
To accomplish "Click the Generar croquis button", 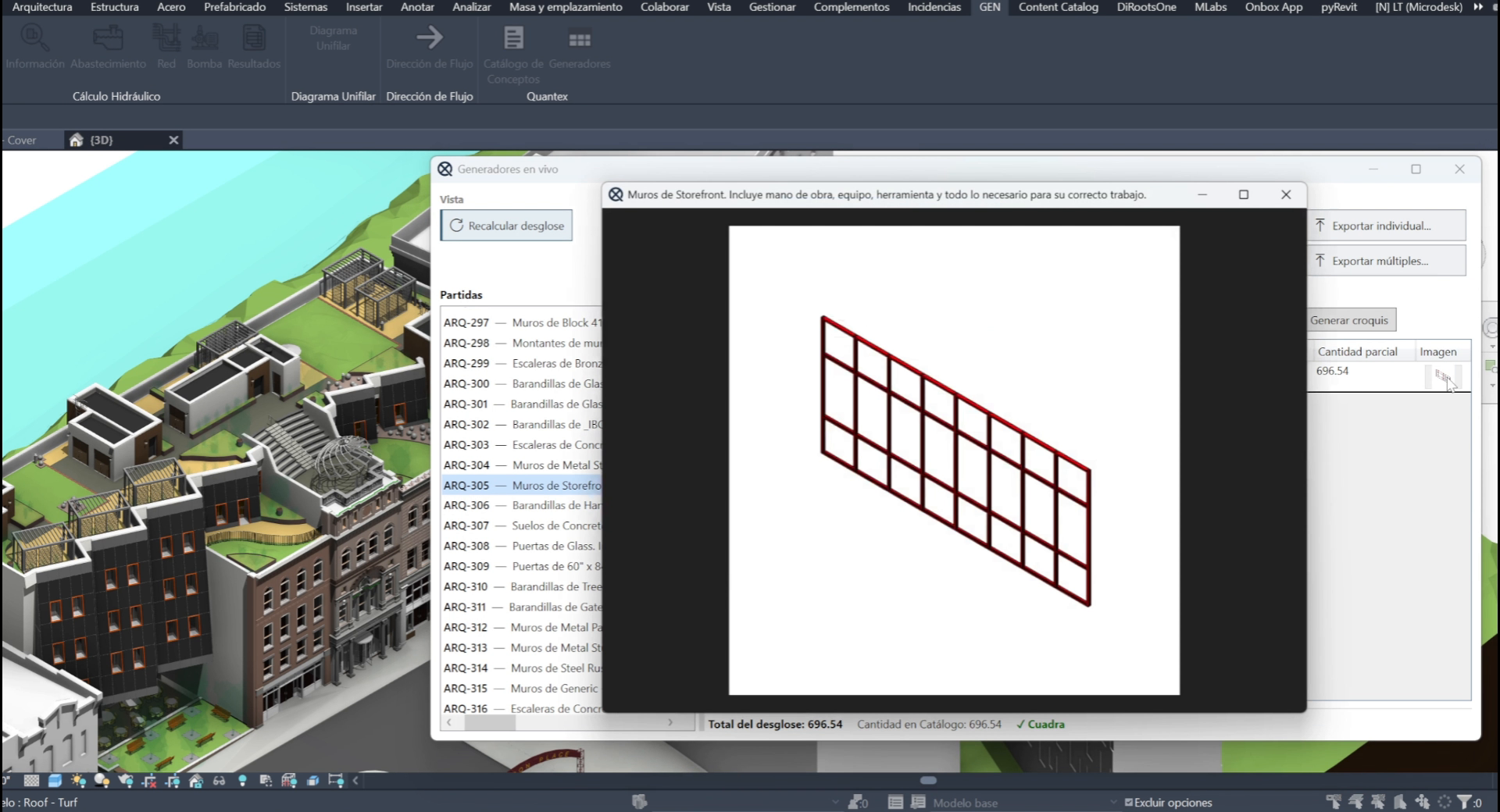I will pyautogui.click(x=1350, y=320).
